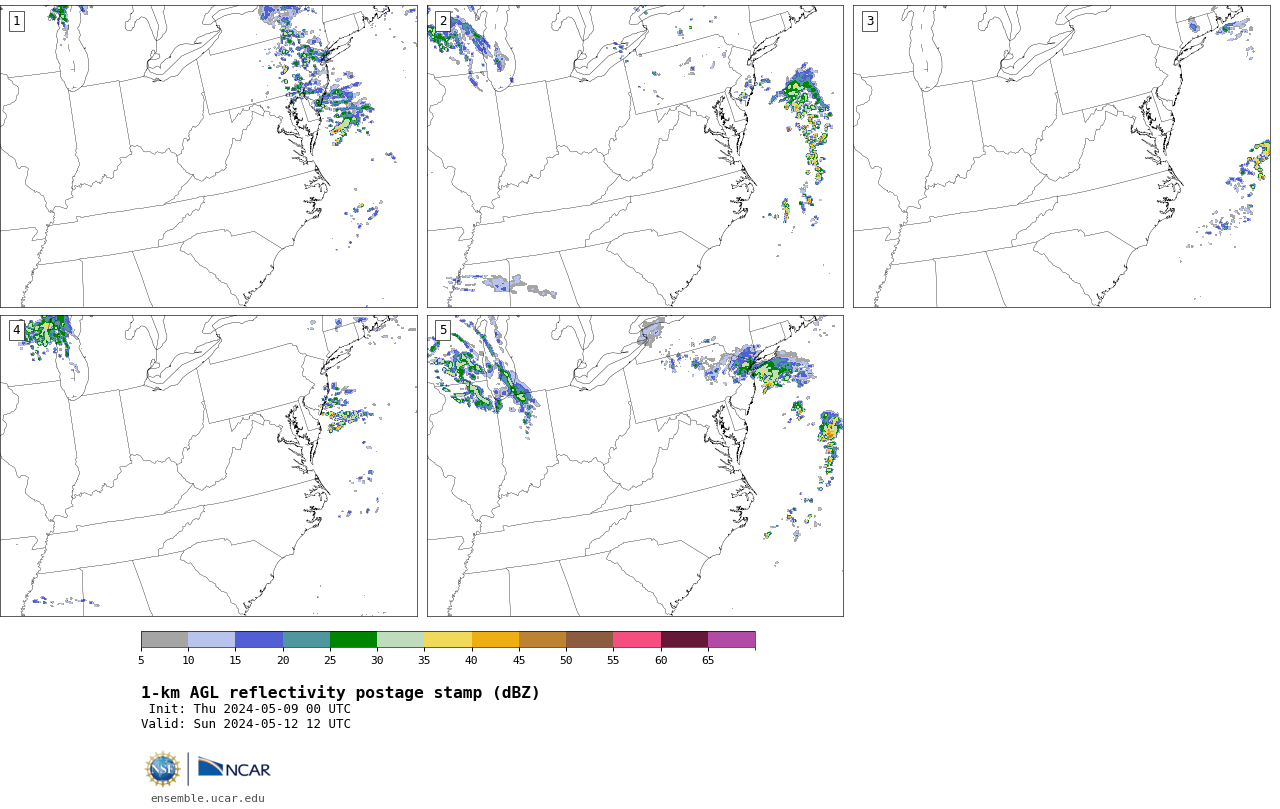Open ensemble member 1 reflectivity map
The image size is (1280, 809).
click(x=208, y=156)
